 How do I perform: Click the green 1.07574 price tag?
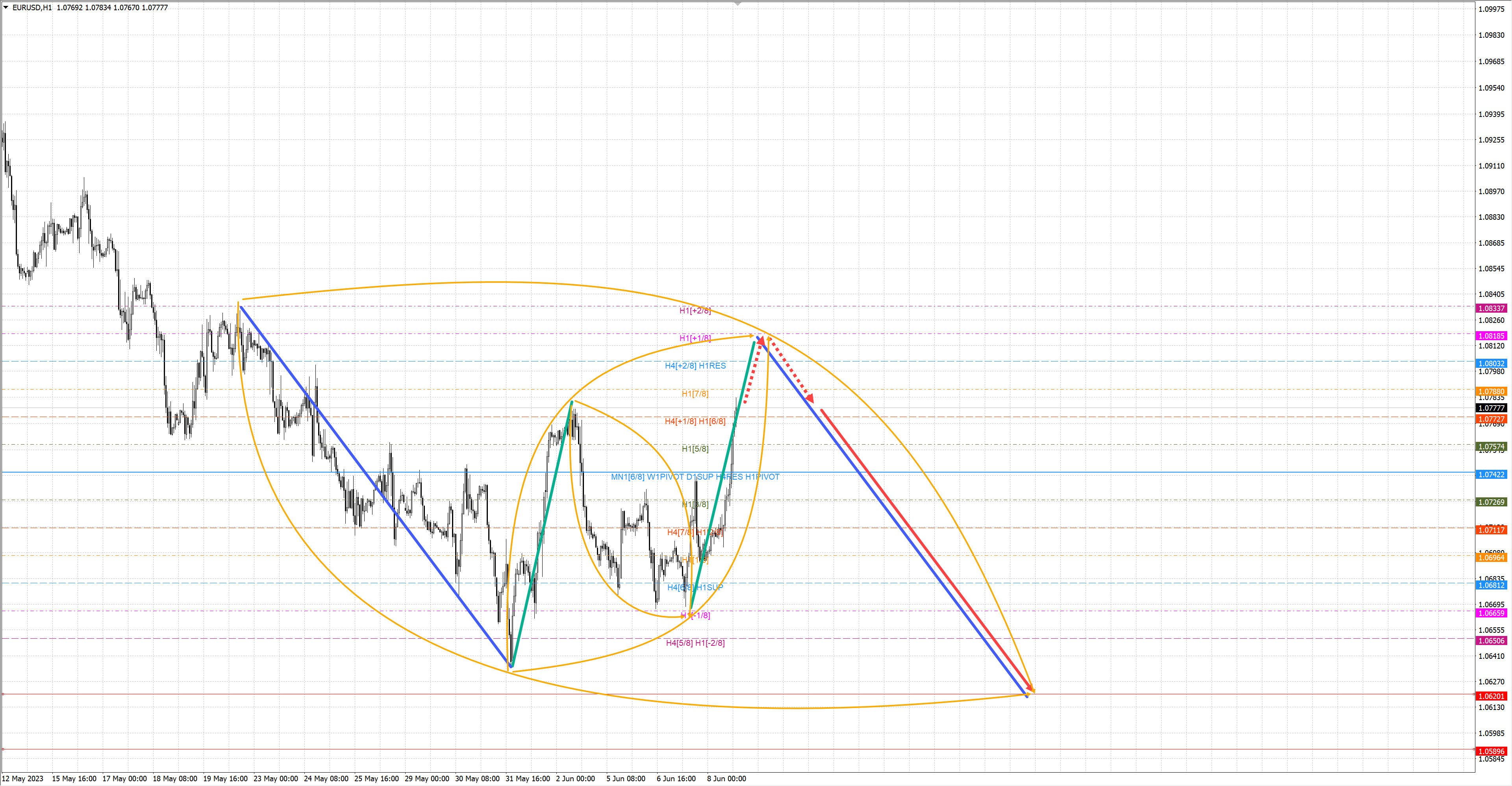(x=1491, y=447)
